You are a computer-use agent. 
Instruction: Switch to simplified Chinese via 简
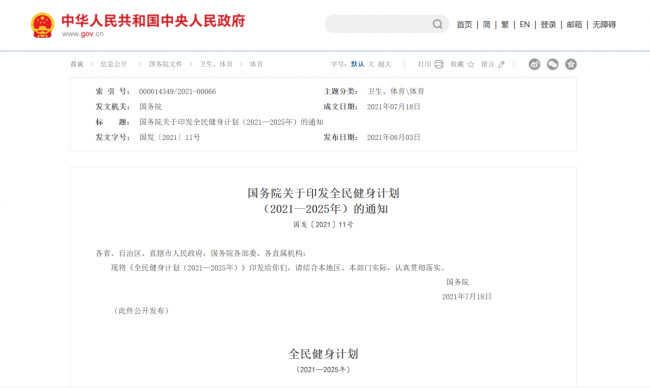click(486, 24)
